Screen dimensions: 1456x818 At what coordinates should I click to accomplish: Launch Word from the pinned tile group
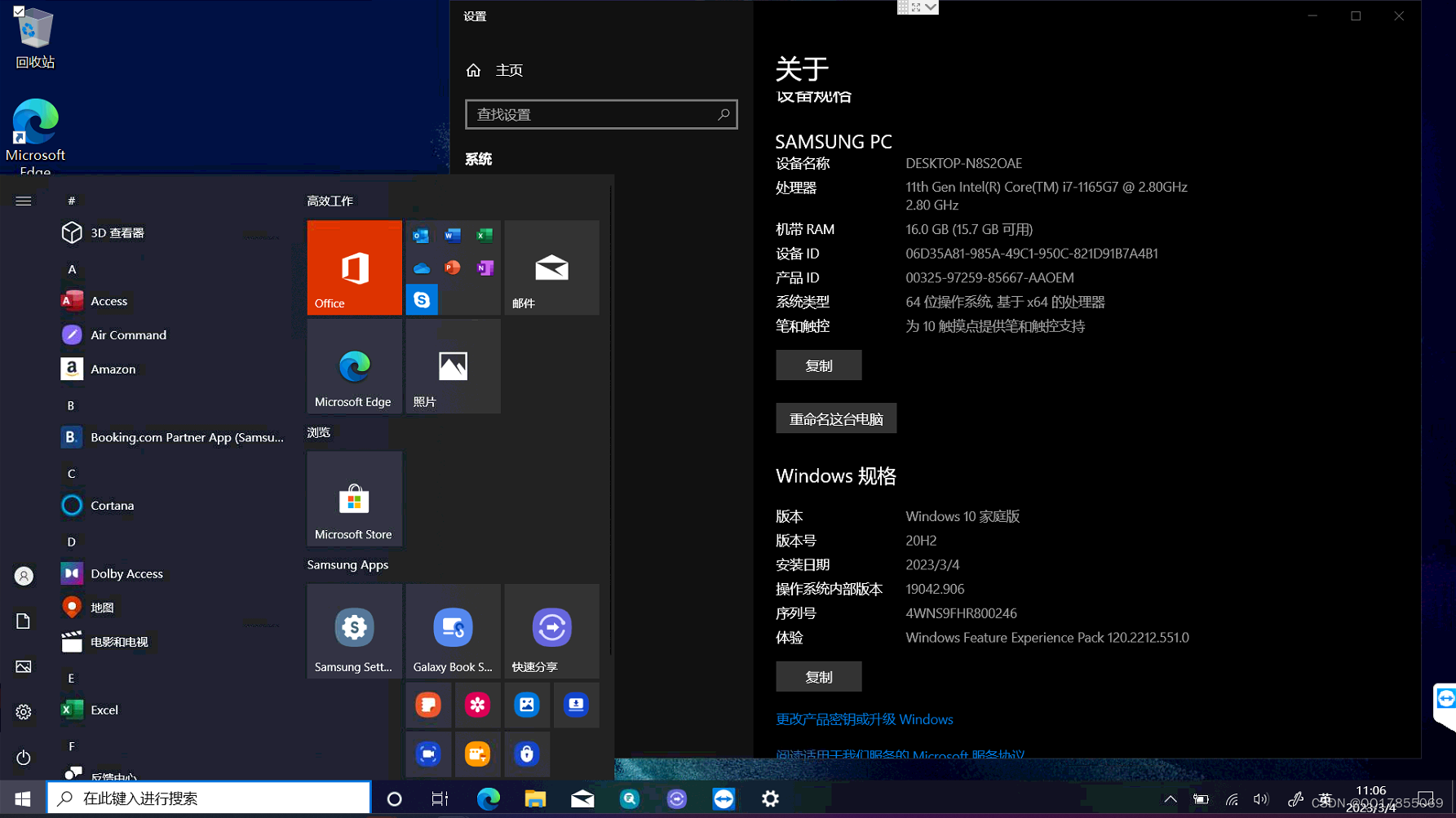453,236
